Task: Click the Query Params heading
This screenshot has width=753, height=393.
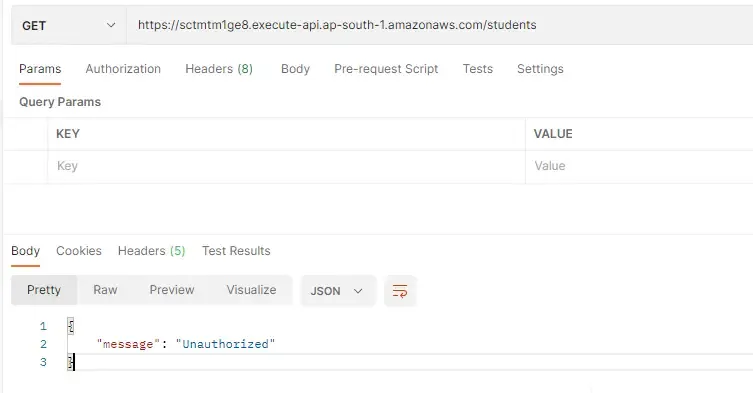Action: tap(60, 102)
